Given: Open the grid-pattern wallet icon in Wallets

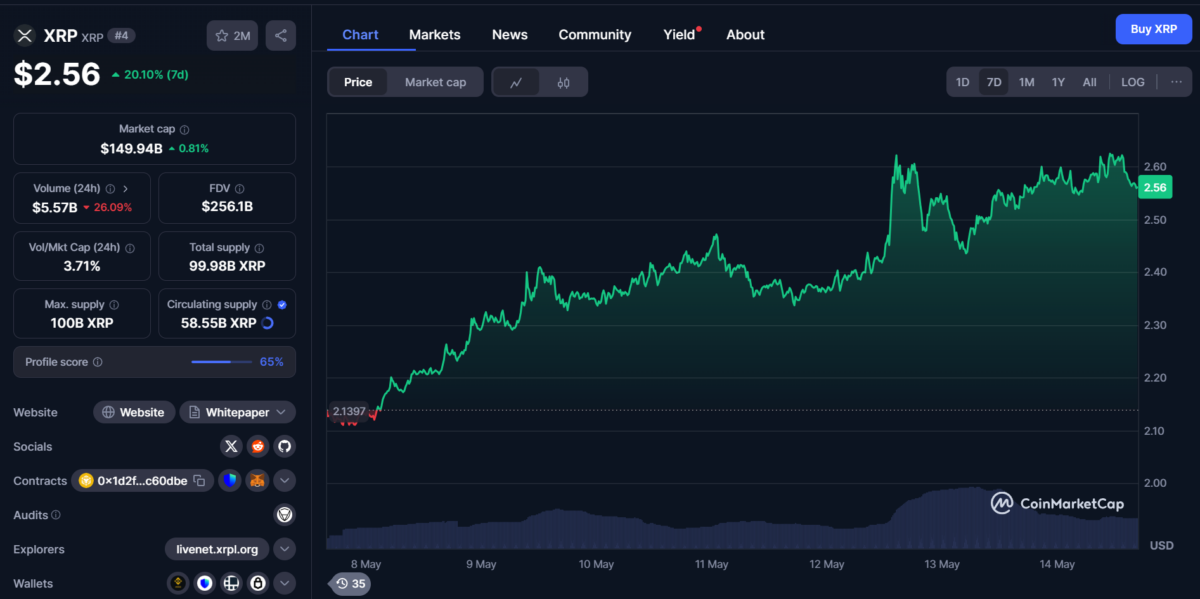Looking at the screenshot, I should 231,583.
